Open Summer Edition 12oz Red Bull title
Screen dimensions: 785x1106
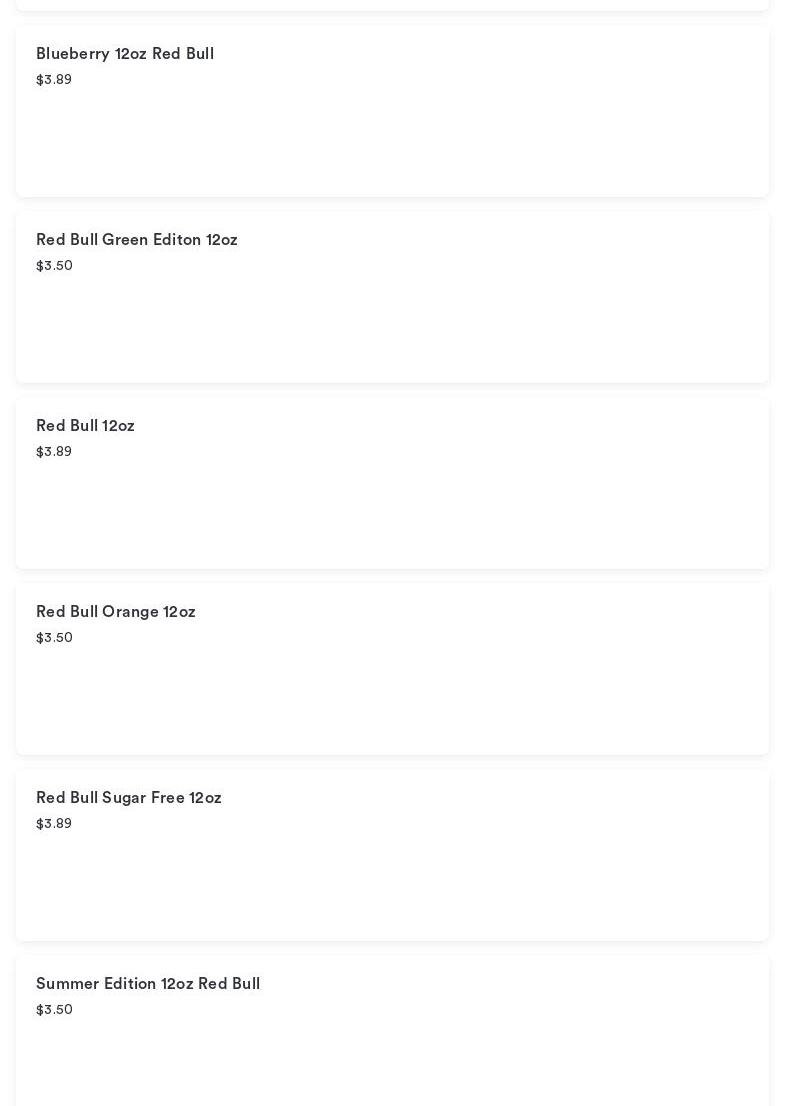(148, 984)
